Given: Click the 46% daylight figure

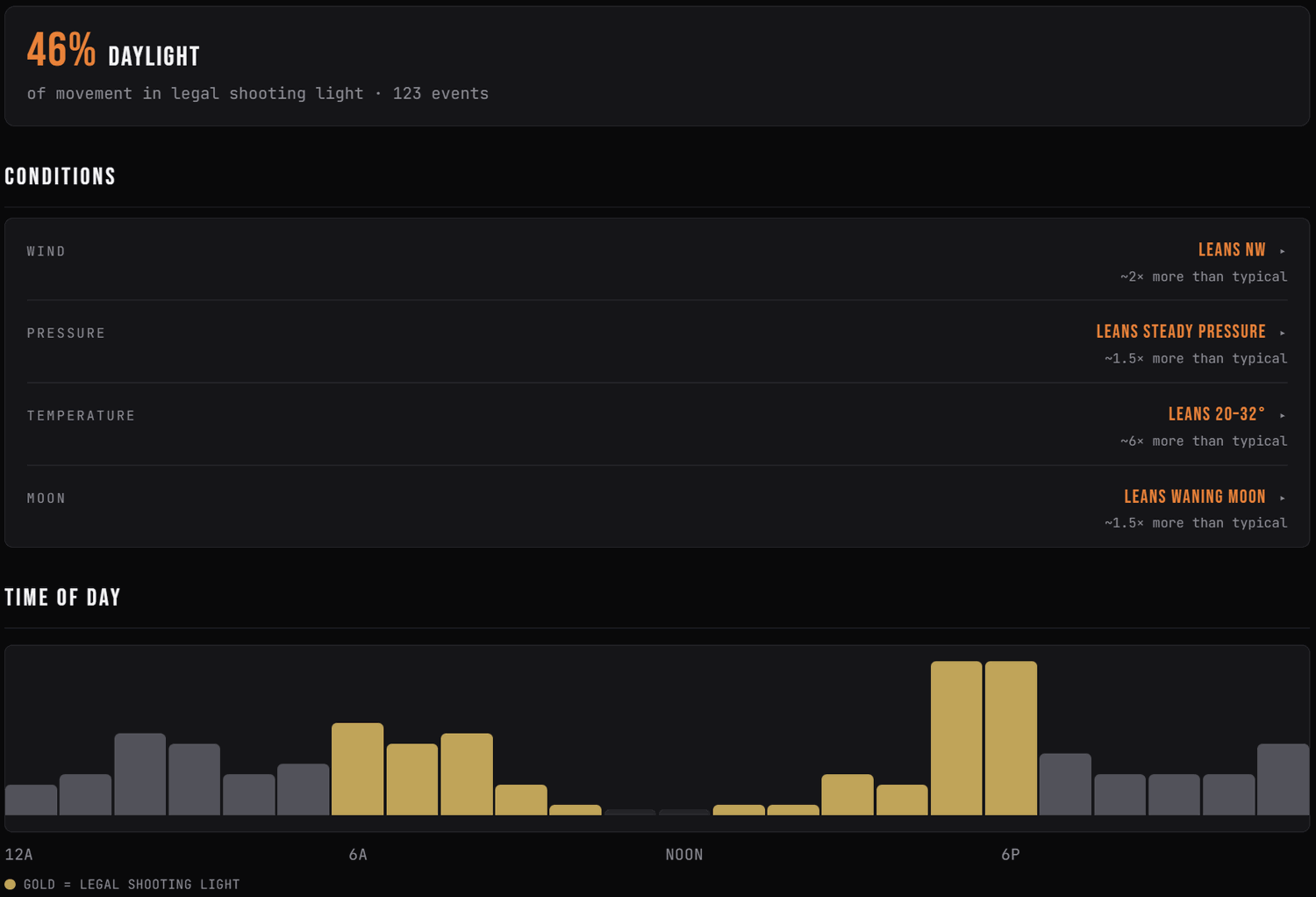Looking at the screenshot, I should click(x=61, y=50).
